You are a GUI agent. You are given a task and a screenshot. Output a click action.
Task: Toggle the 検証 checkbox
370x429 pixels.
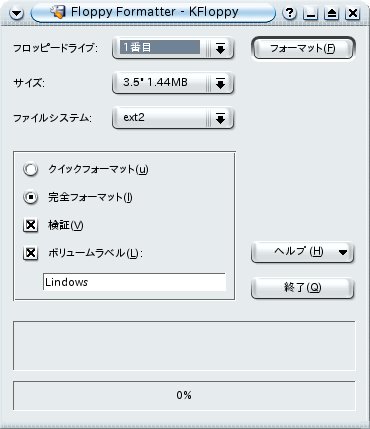31,225
